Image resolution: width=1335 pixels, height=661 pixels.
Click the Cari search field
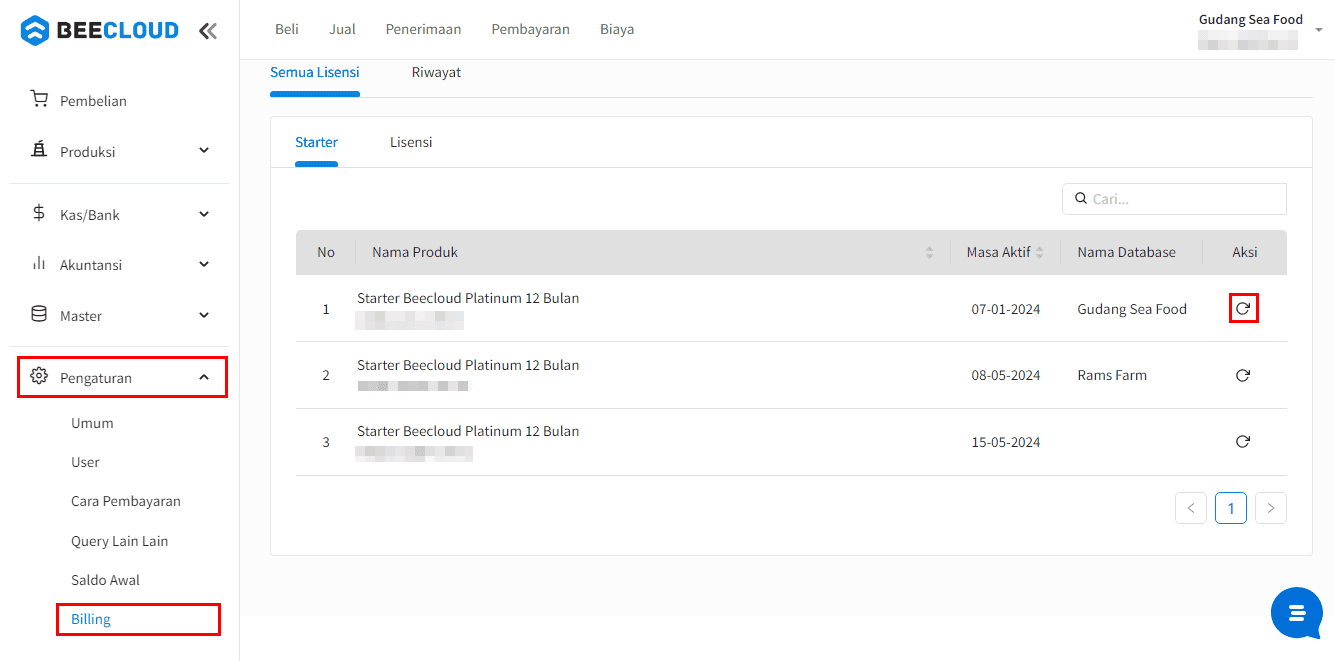[1174, 199]
